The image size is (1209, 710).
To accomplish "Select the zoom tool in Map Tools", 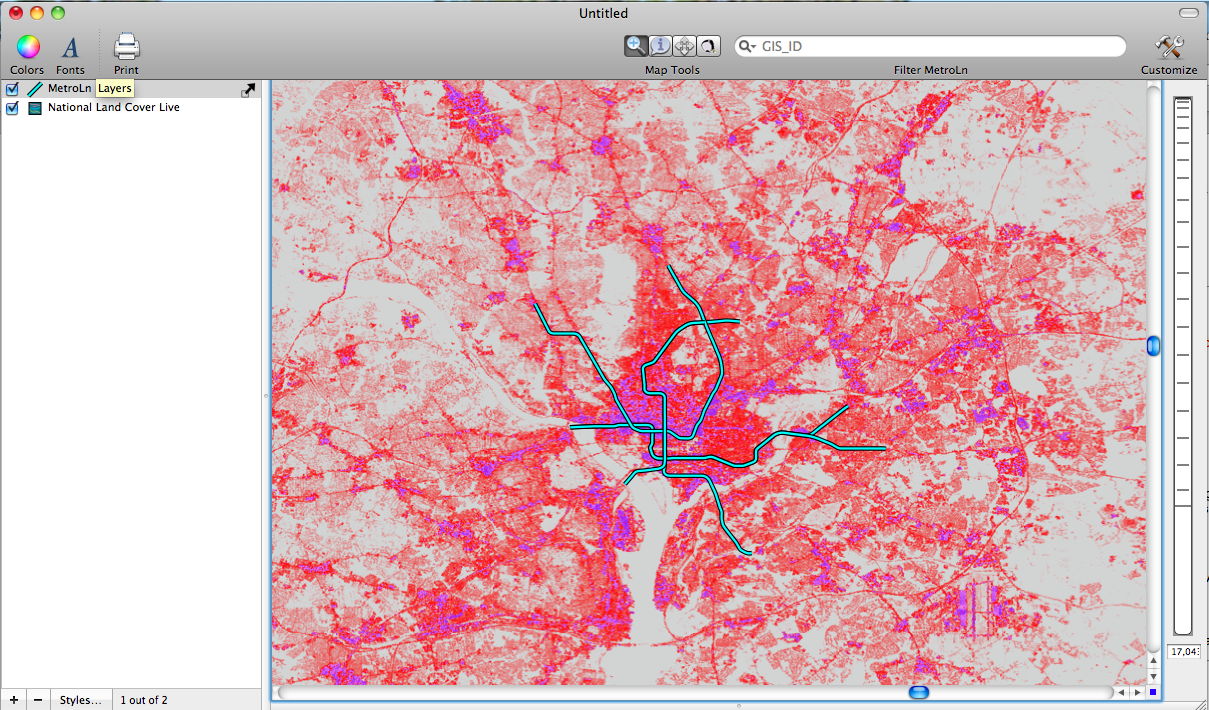I will (636, 45).
